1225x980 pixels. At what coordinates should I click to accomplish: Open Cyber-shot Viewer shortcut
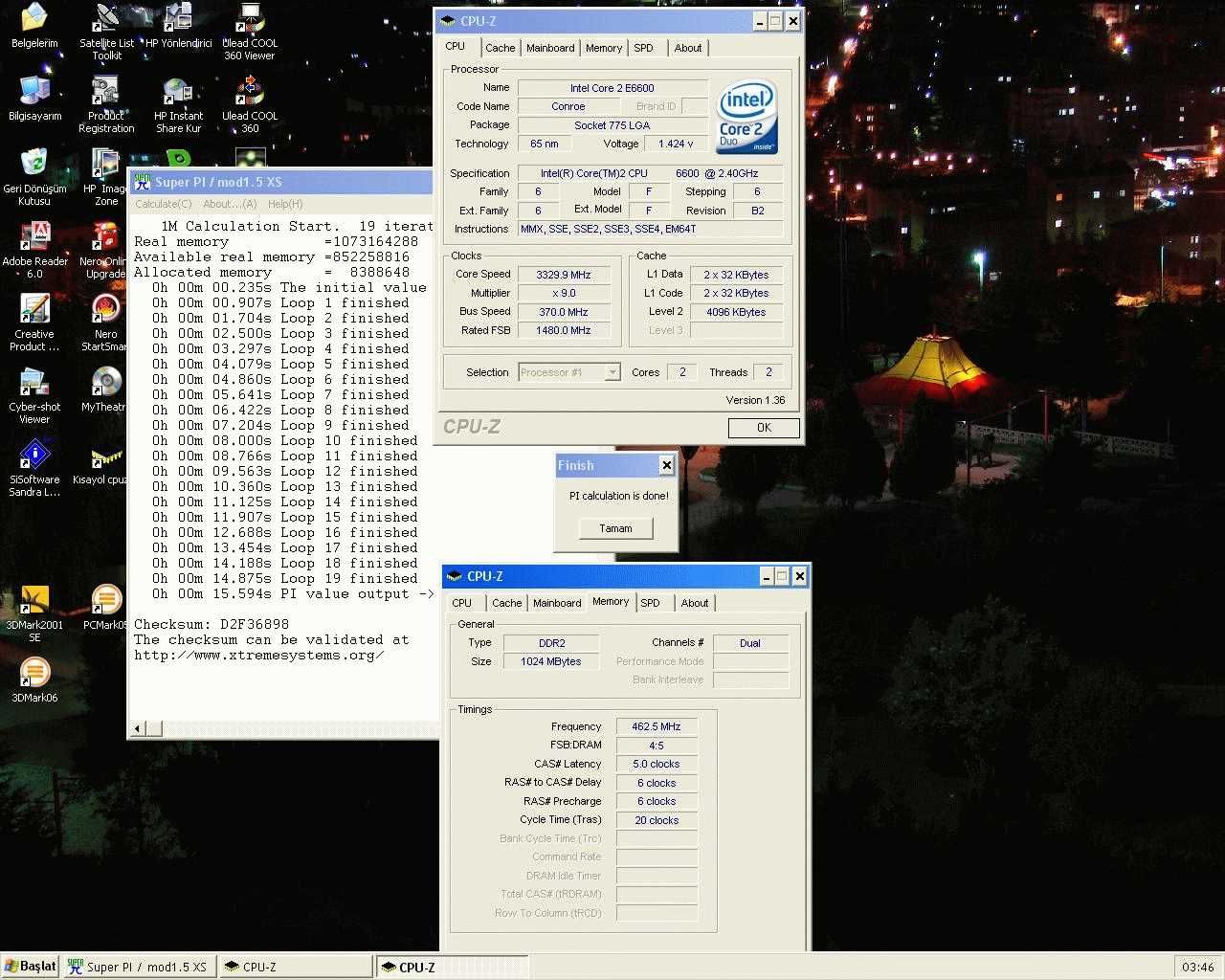(x=34, y=395)
